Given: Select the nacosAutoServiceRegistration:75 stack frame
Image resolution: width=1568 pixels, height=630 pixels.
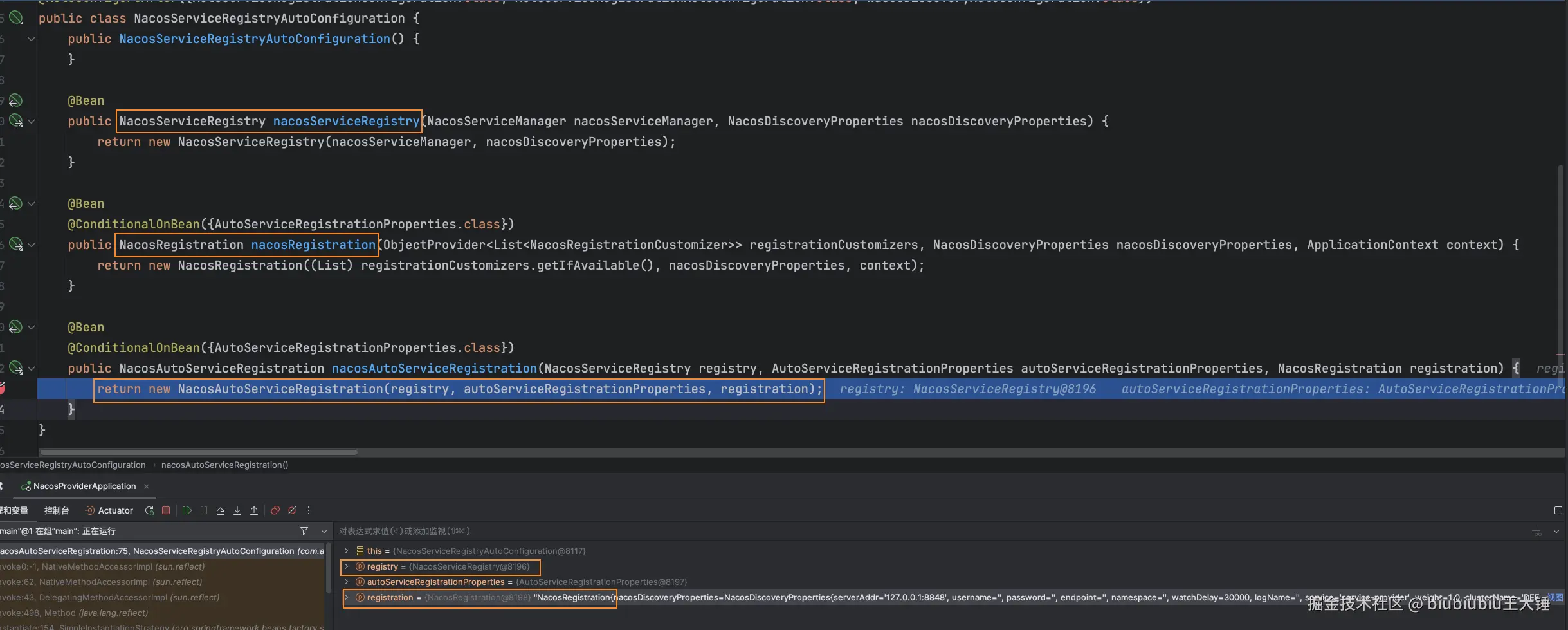Looking at the screenshot, I should tap(162, 551).
